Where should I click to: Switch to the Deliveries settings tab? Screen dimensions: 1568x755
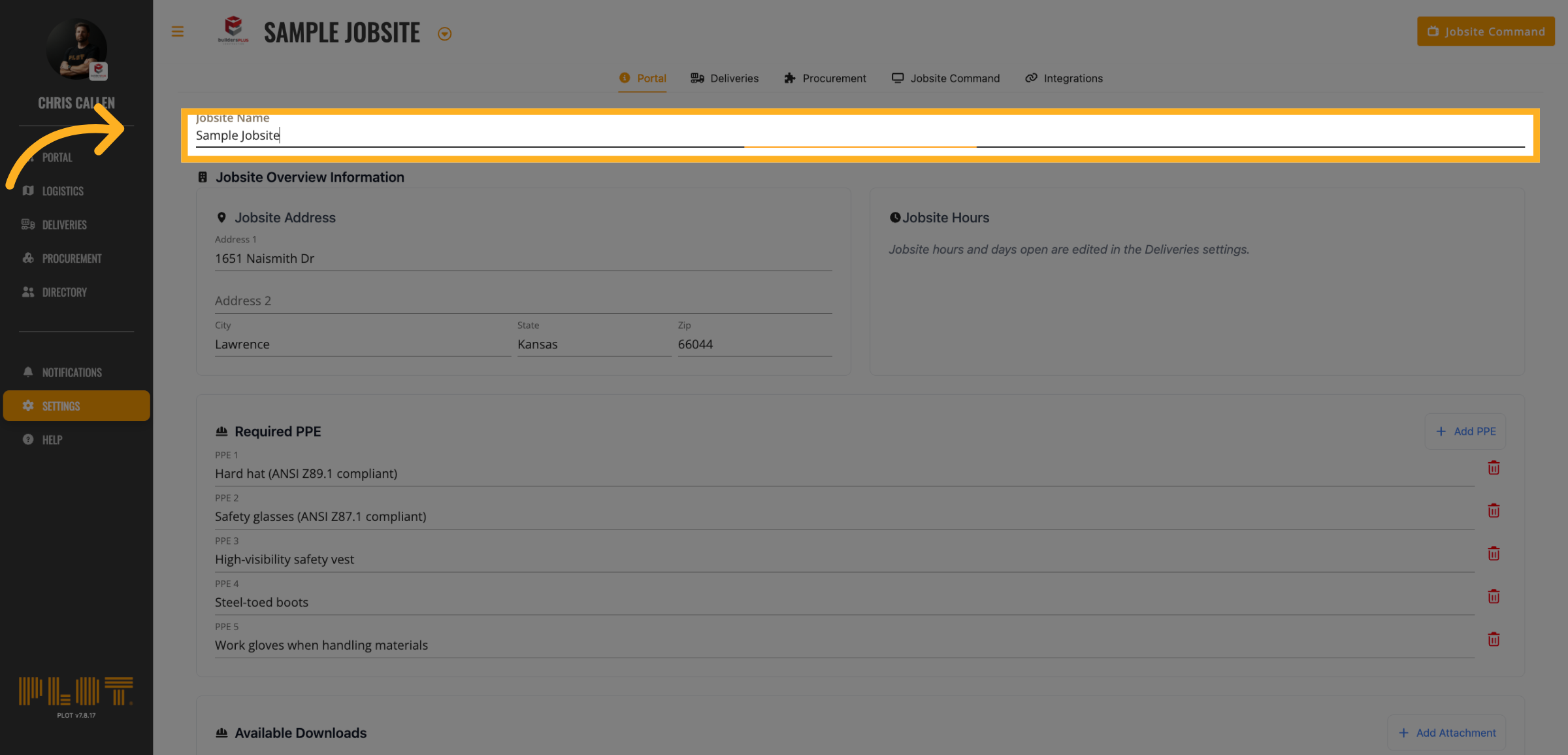click(x=725, y=78)
